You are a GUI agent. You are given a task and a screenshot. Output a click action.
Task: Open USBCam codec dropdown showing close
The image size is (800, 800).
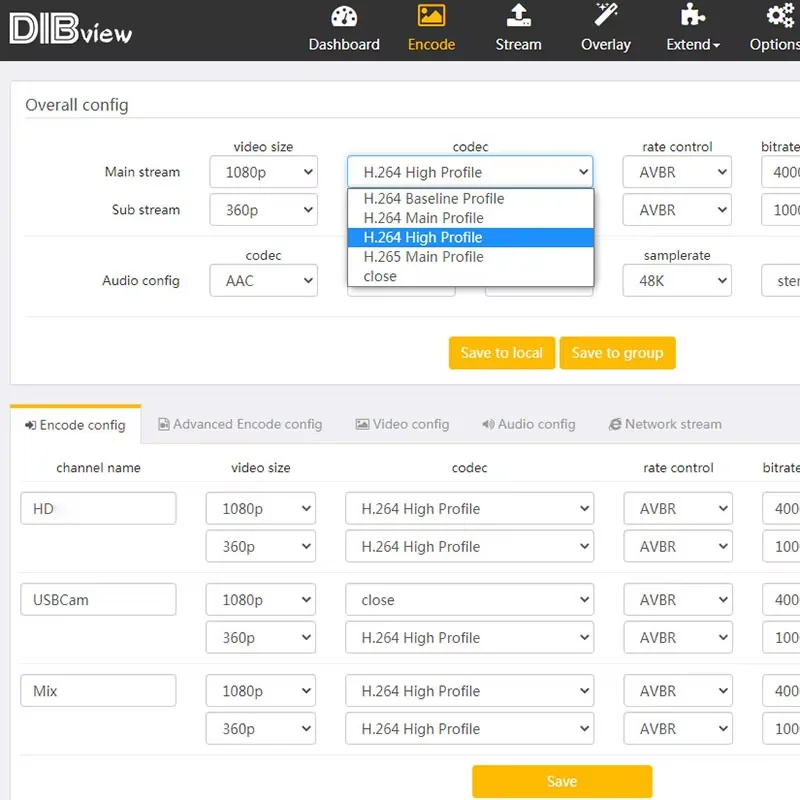pyautogui.click(x=470, y=600)
